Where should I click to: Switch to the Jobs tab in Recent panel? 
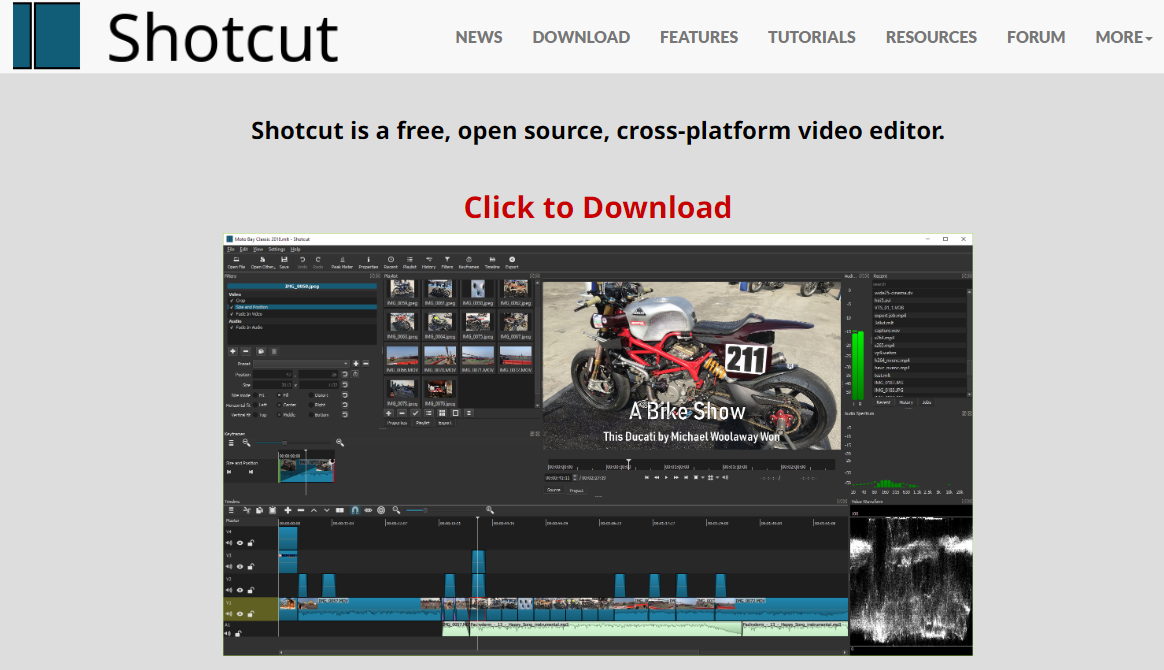tap(926, 402)
